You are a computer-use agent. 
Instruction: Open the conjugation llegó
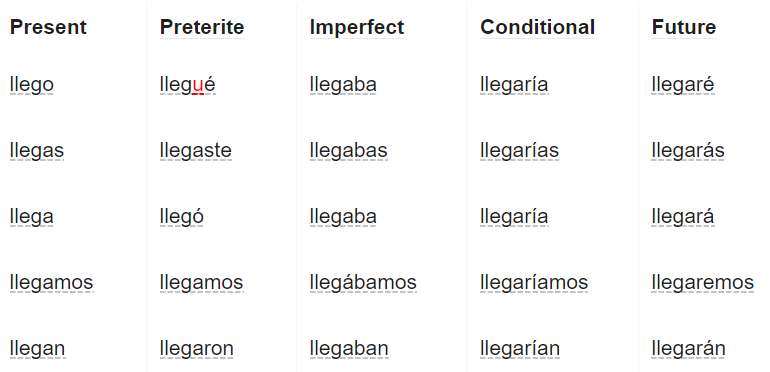pyautogui.click(x=182, y=217)
